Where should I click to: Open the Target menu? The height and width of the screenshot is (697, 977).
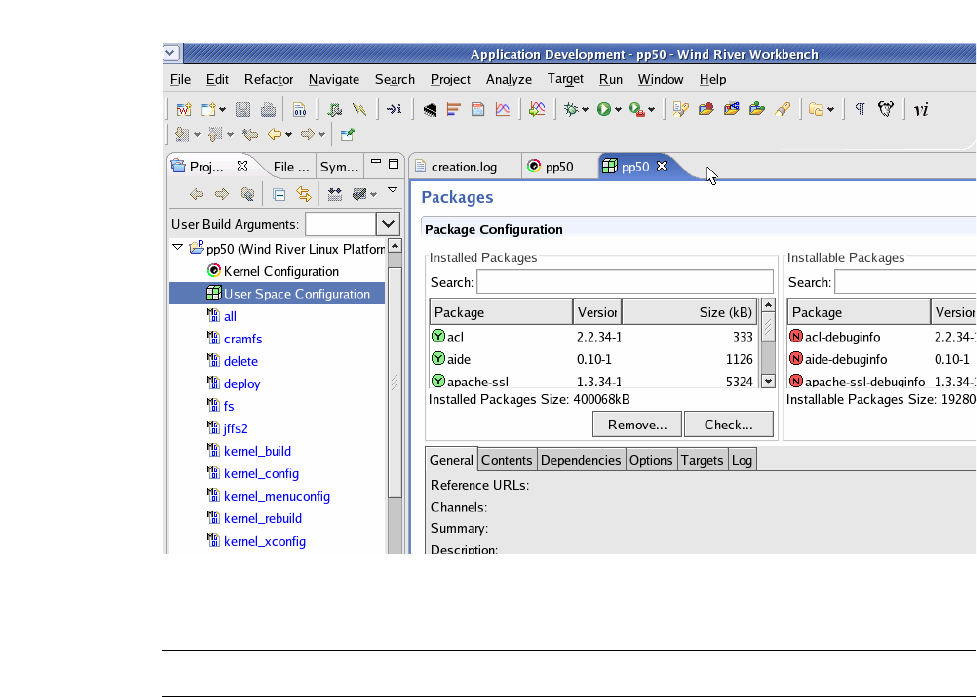pyautogui.click(x=565, y=79)
